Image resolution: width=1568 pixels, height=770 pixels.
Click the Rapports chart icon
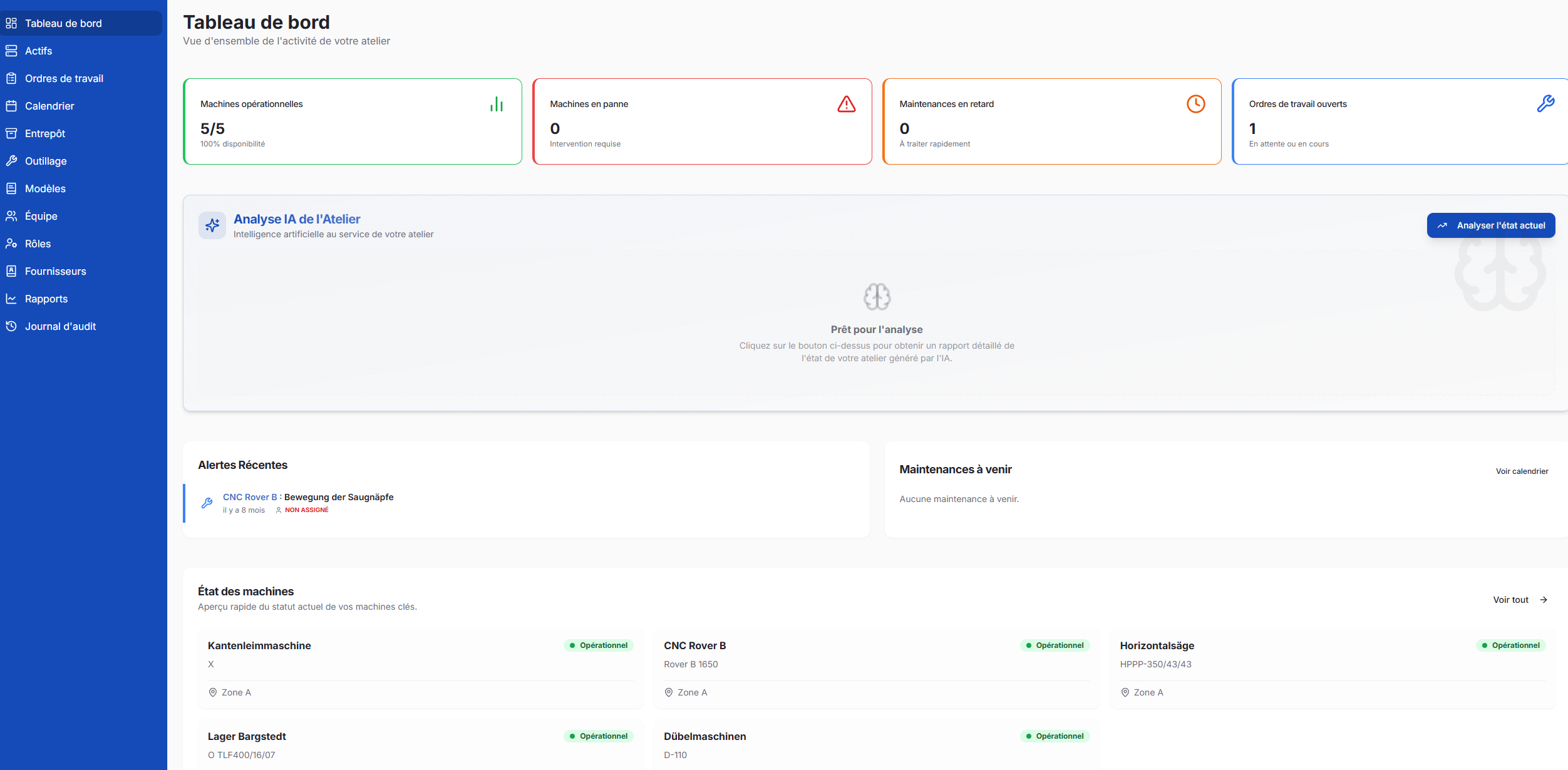coord(11,299)
